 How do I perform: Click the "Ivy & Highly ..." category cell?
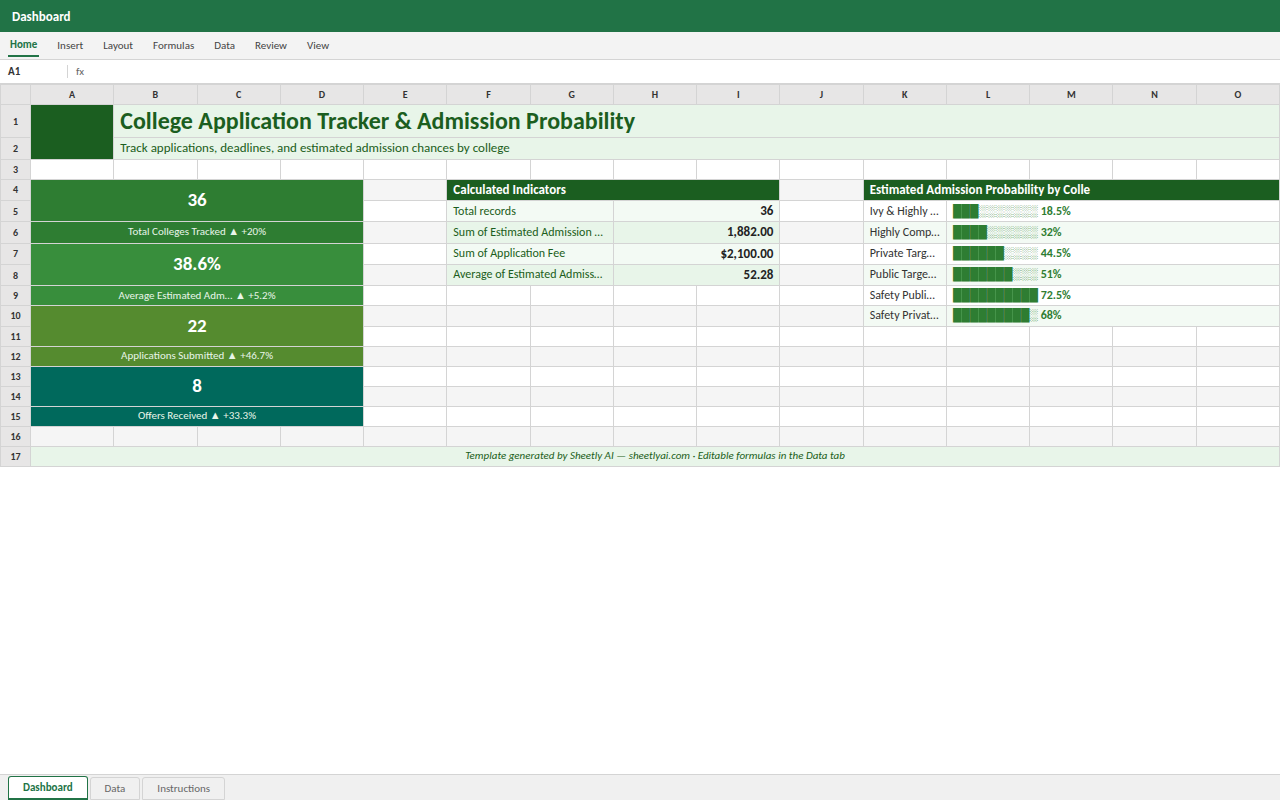pos(905,211)
